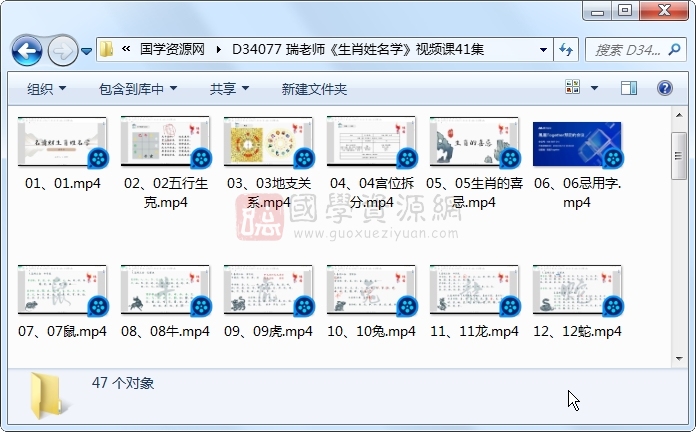The width and height of the screenshot is (696, 432).
Task: Select the 03、03地支关系.mp4 thumbnail
Action: coord(269,142)
